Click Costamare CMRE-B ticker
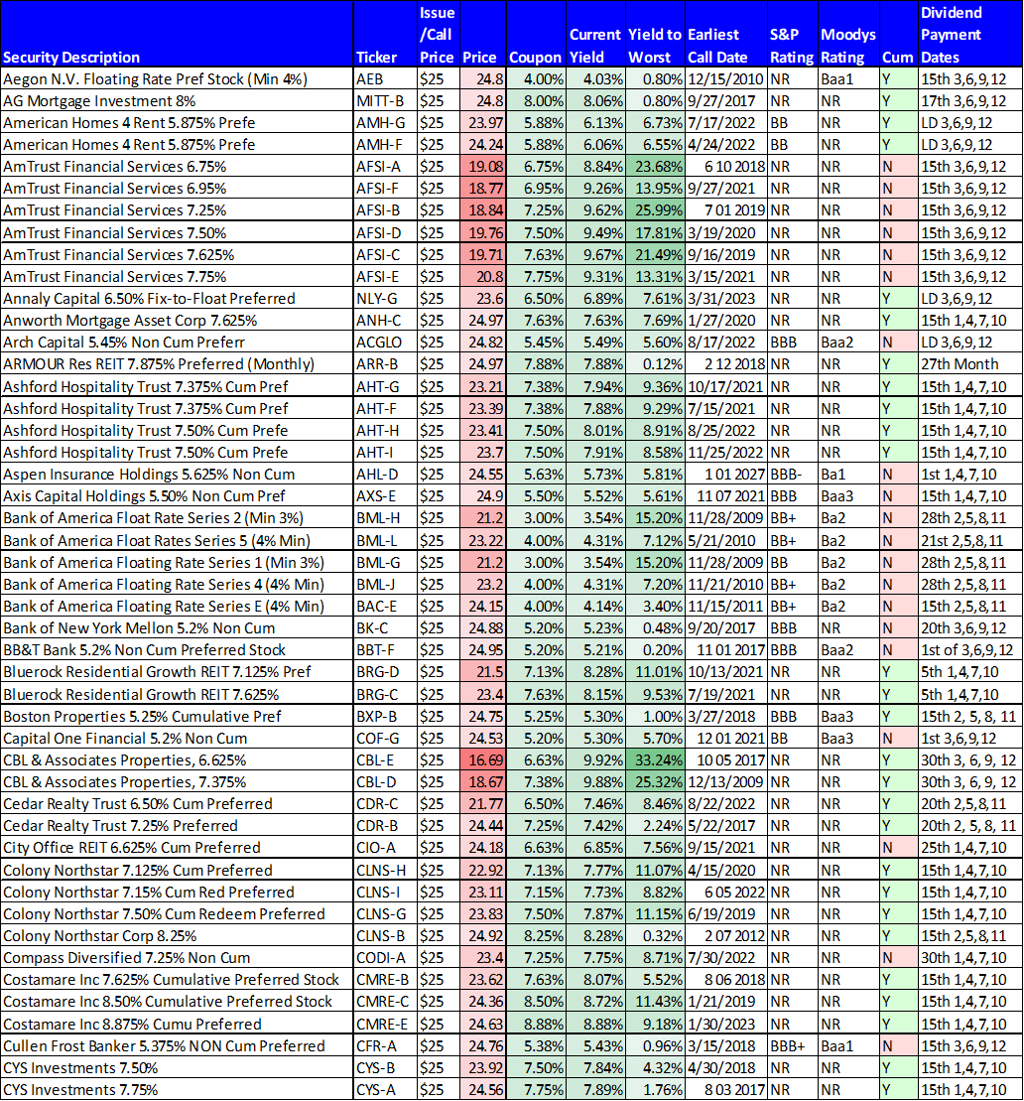The height and width of the screenshot is (1101, 1024). (385, 980)
